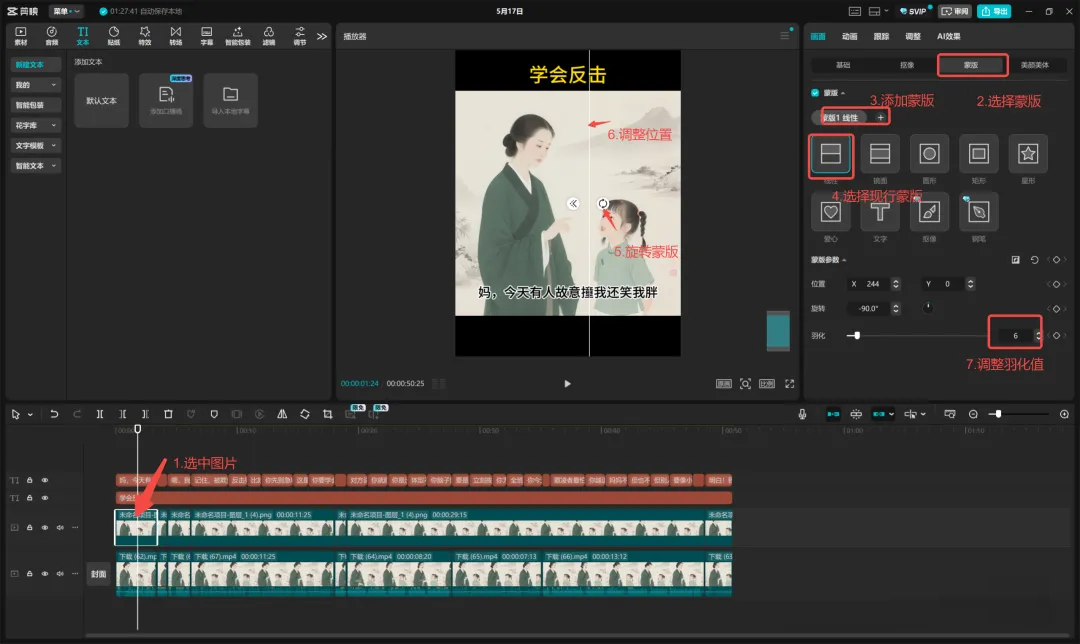Viewport: 1080px width, 644px height.
Task: Click the split clip tool in timeline toolbar
Action: [100, 414]
